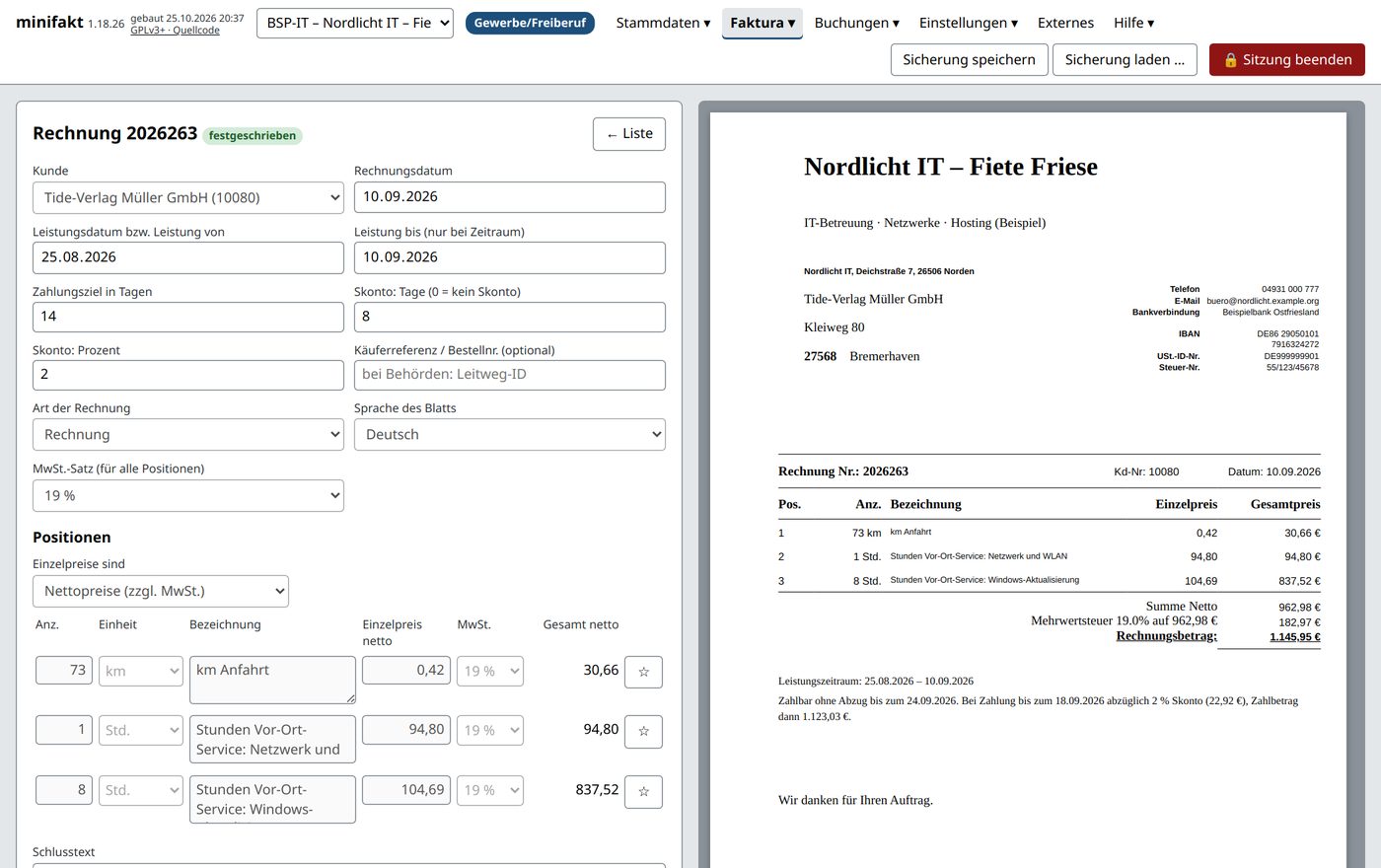Click the Leistungsdatum bzw. Leistung von field
1381x868 pixels.
pyautogui.click(x=188, y=257)
